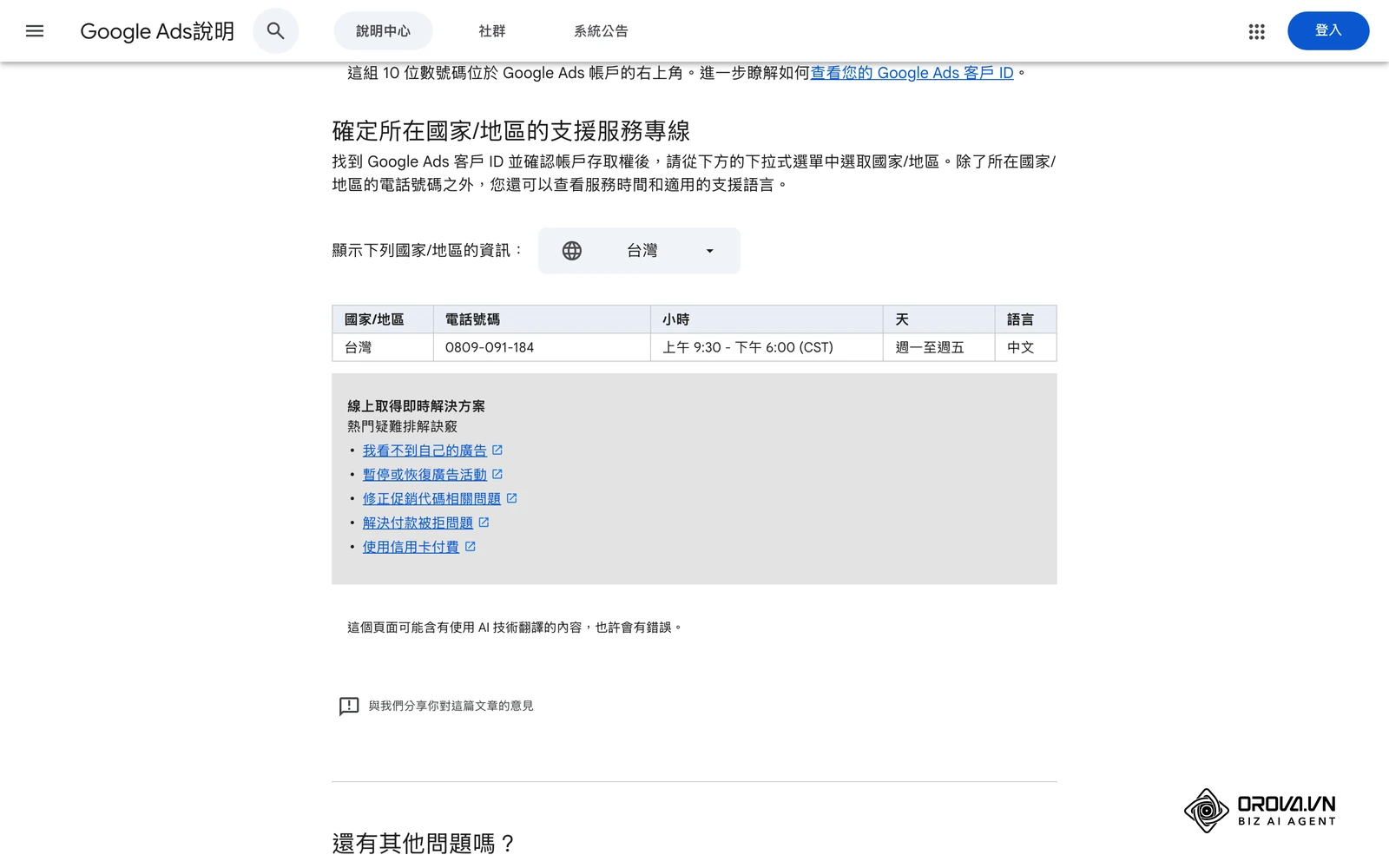Click external-link icon beside 修正促銷代碼相關問題

click(x=511, y=498)
